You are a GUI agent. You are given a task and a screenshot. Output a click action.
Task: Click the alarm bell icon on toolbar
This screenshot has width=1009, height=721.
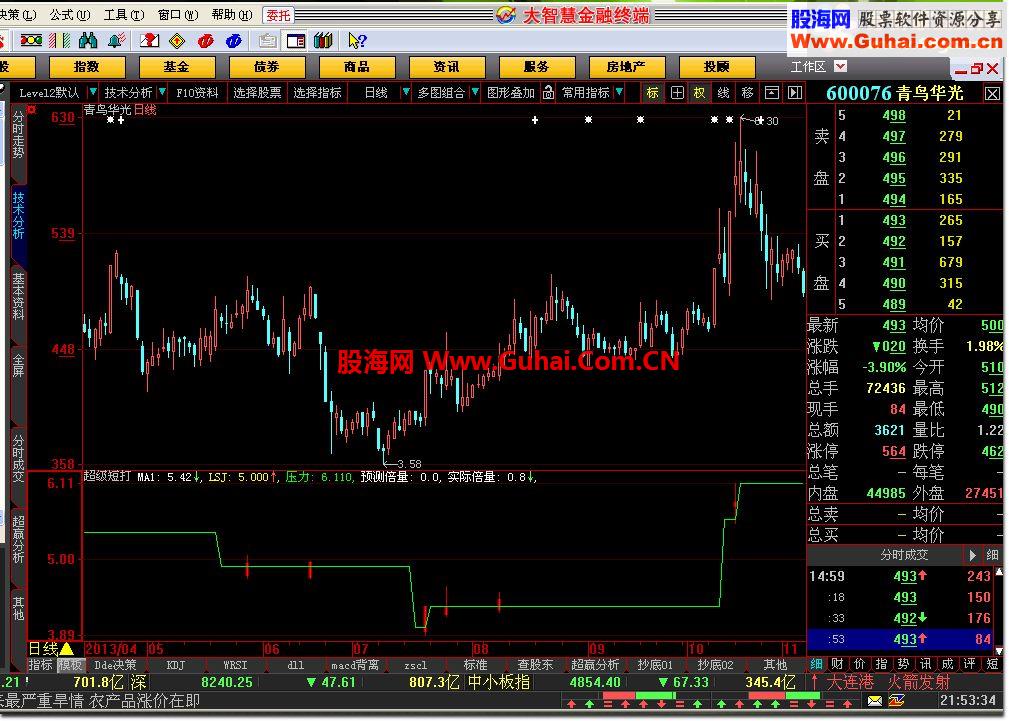pos(114,42)
